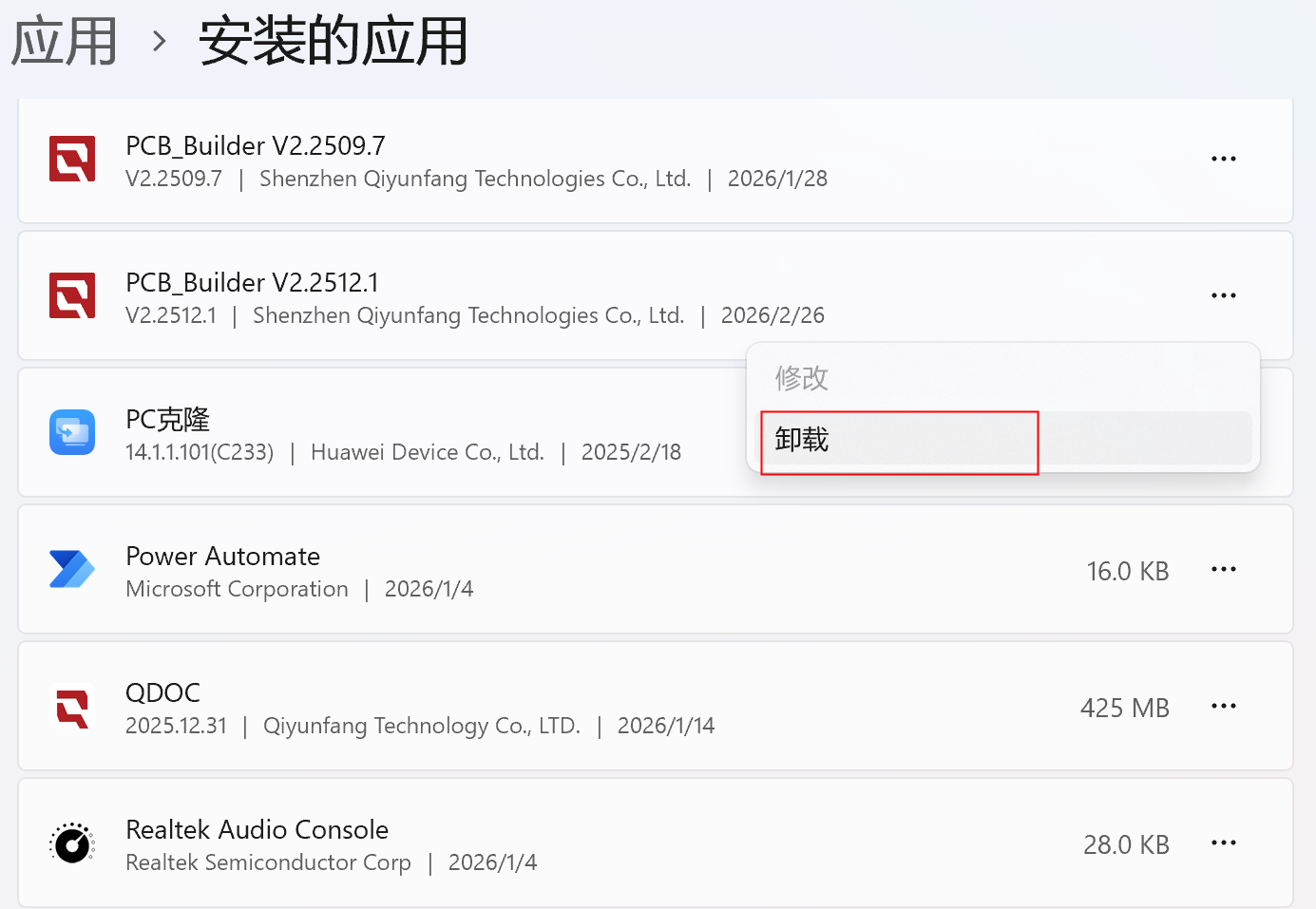Click the QDOC app icon
The width and height of the screenshot is (1316, 909).
pyautogui.click(x=72, y=708)
